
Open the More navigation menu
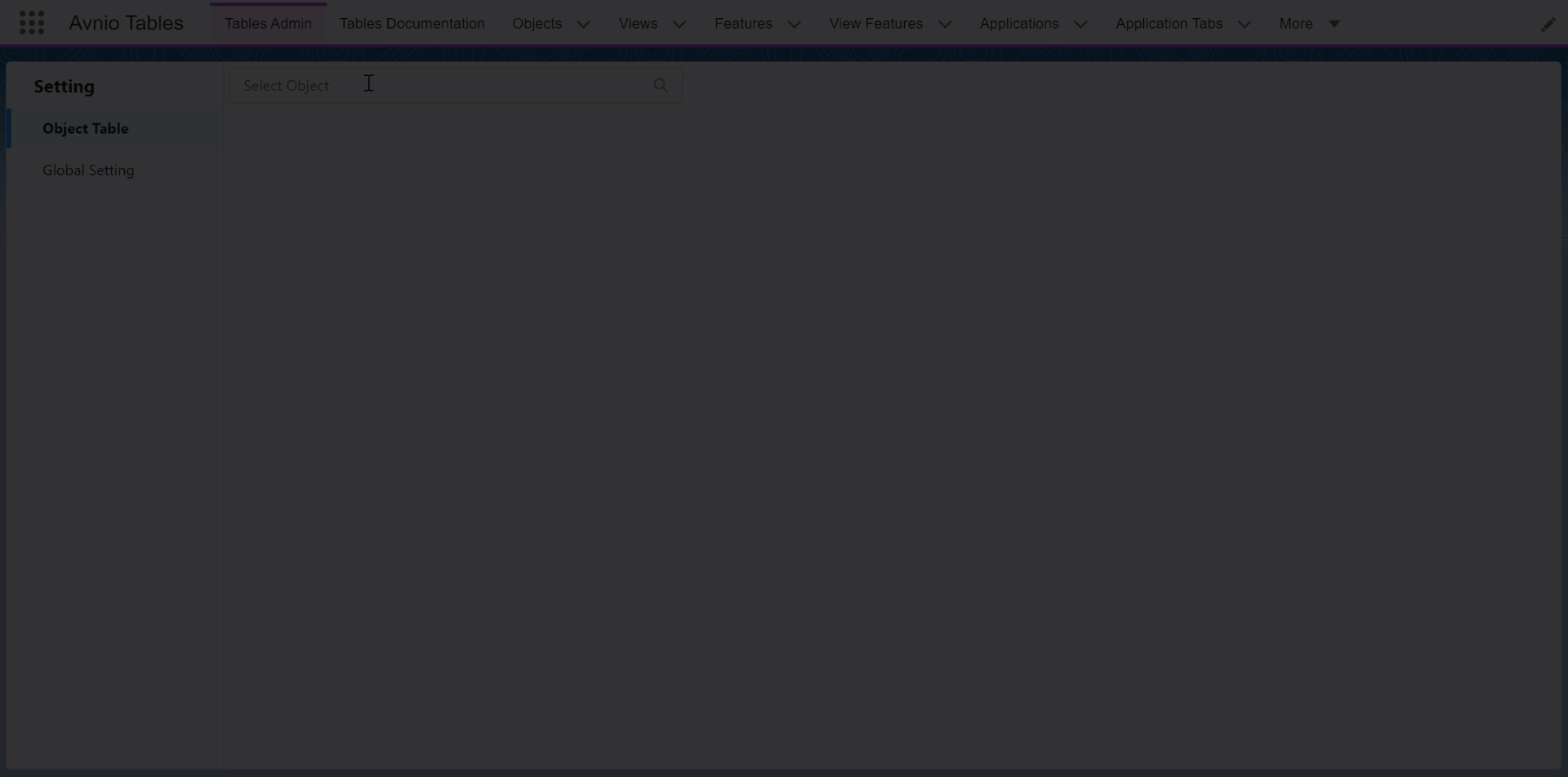tap(1309, 24)
